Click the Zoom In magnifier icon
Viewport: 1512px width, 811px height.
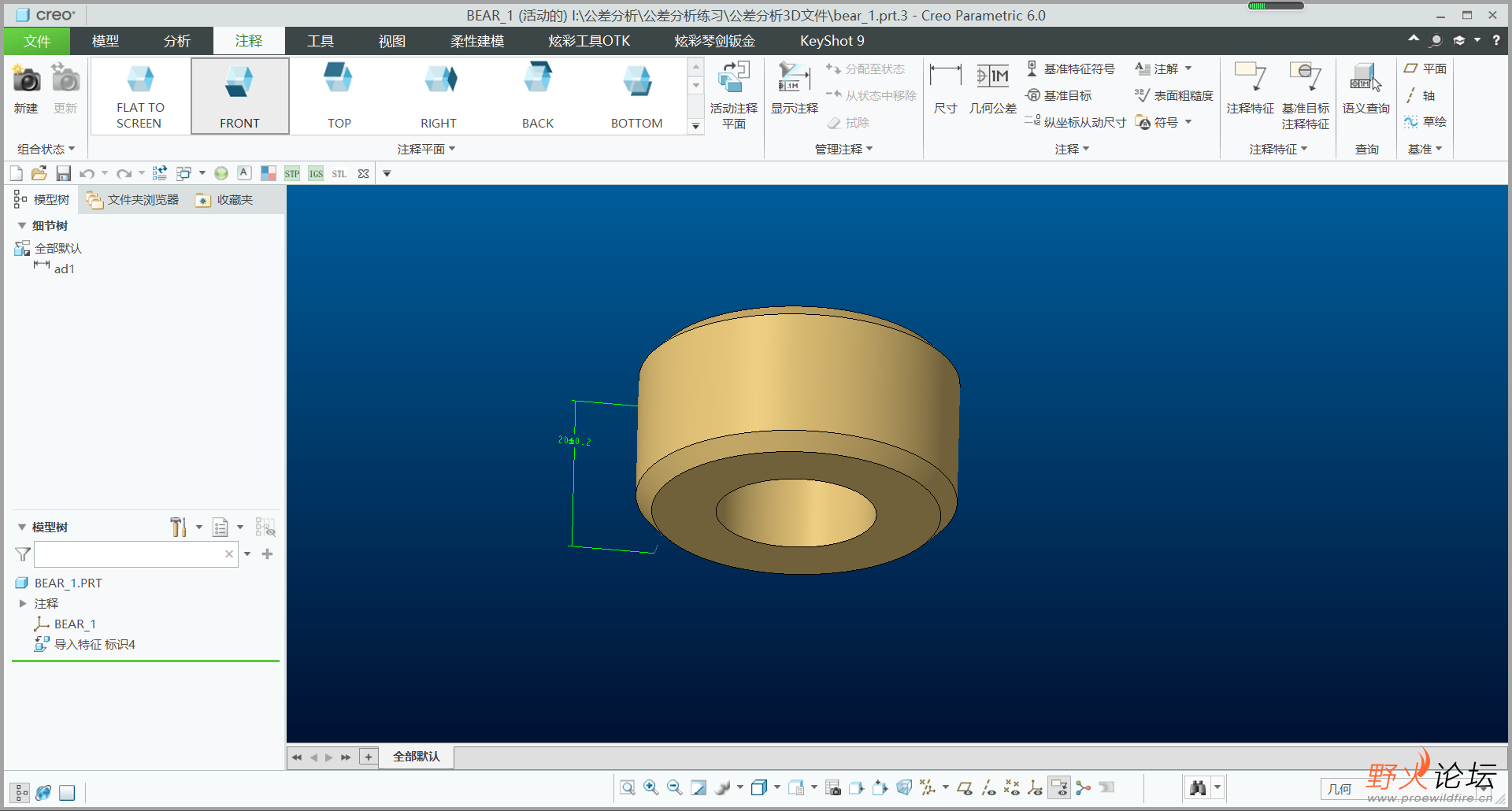pos(651,787)
